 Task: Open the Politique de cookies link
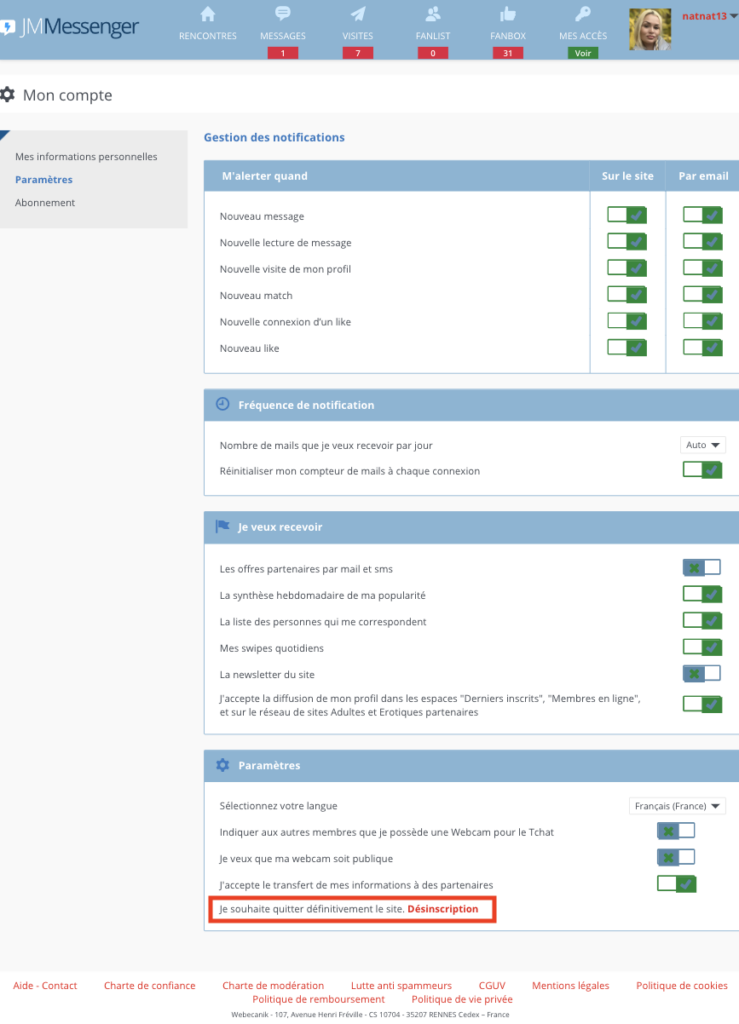(682, 985)
